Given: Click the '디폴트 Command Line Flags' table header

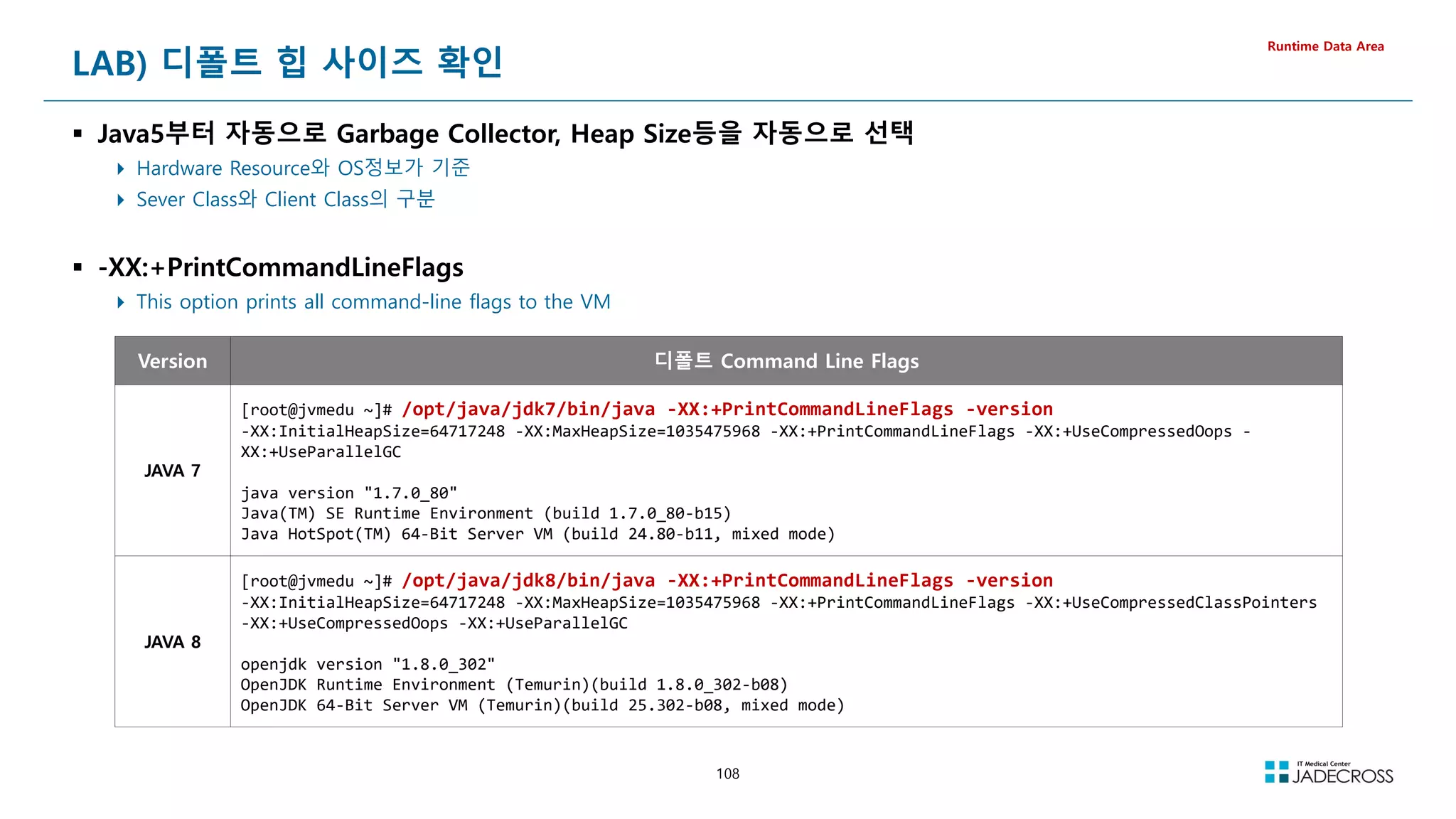Looking at the screenshot, I should click(786, 361).
